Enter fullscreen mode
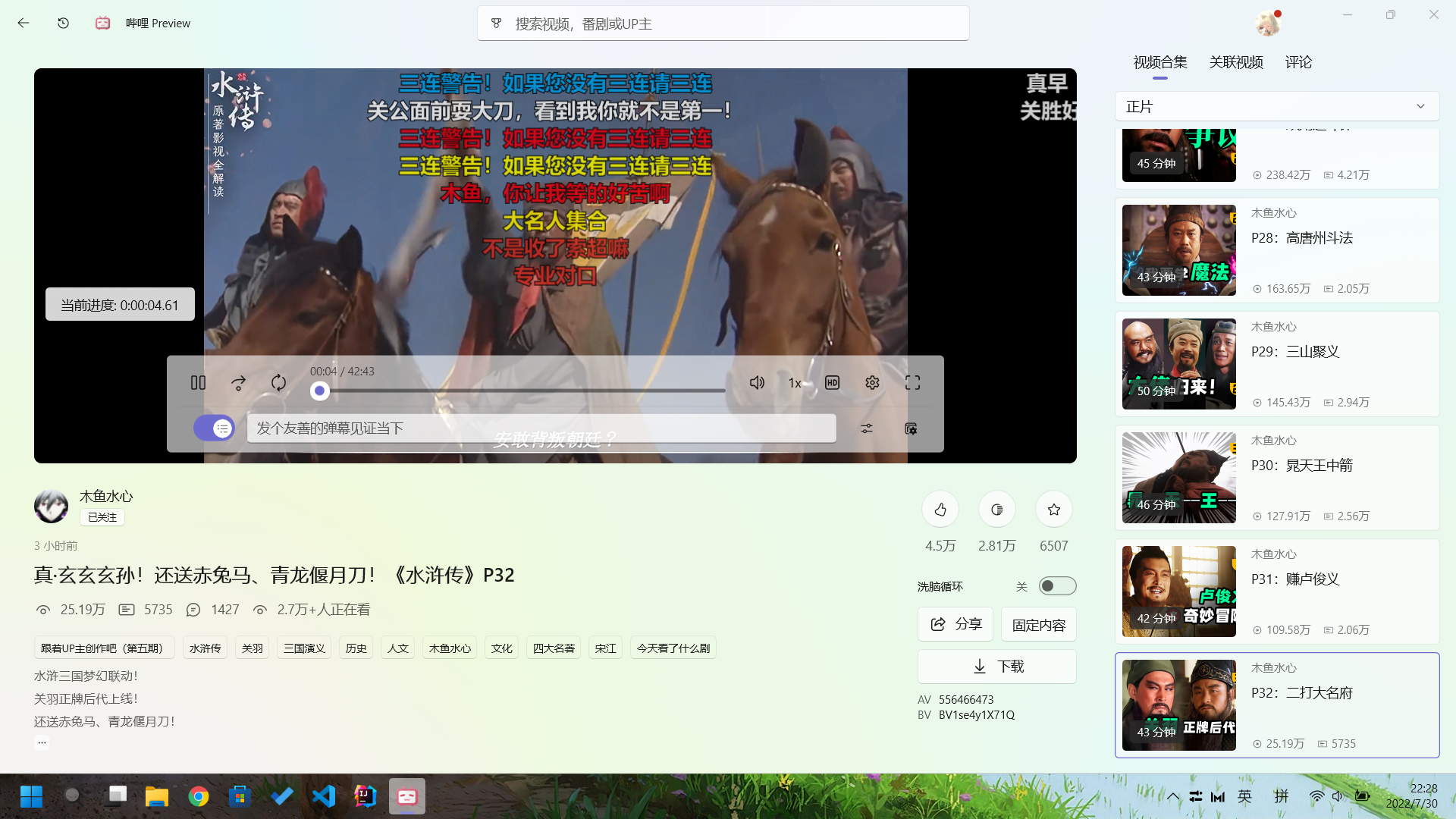The image size is (1456, 819). [x=912, y=383]
